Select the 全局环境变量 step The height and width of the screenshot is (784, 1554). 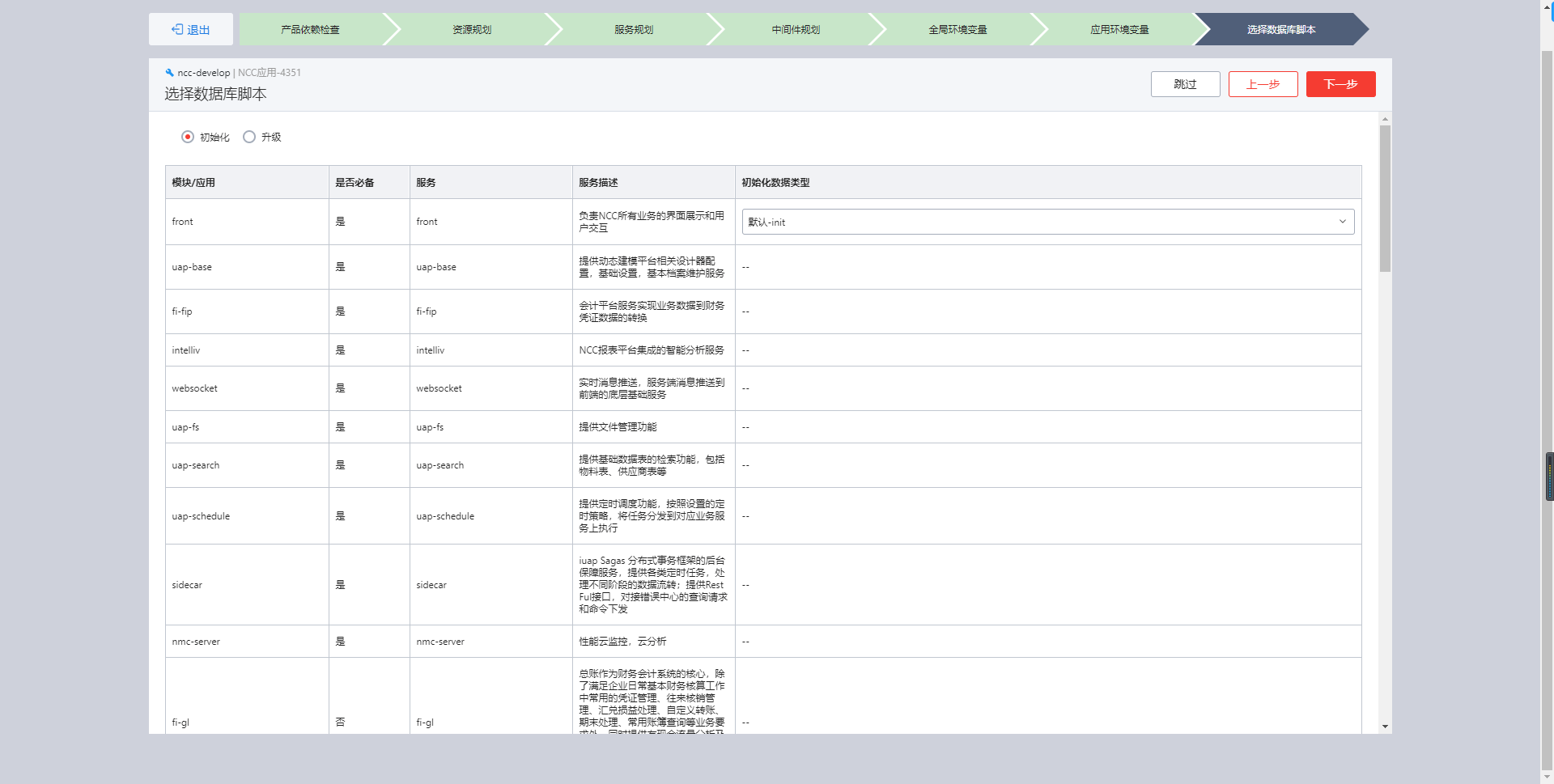(958, 29)
